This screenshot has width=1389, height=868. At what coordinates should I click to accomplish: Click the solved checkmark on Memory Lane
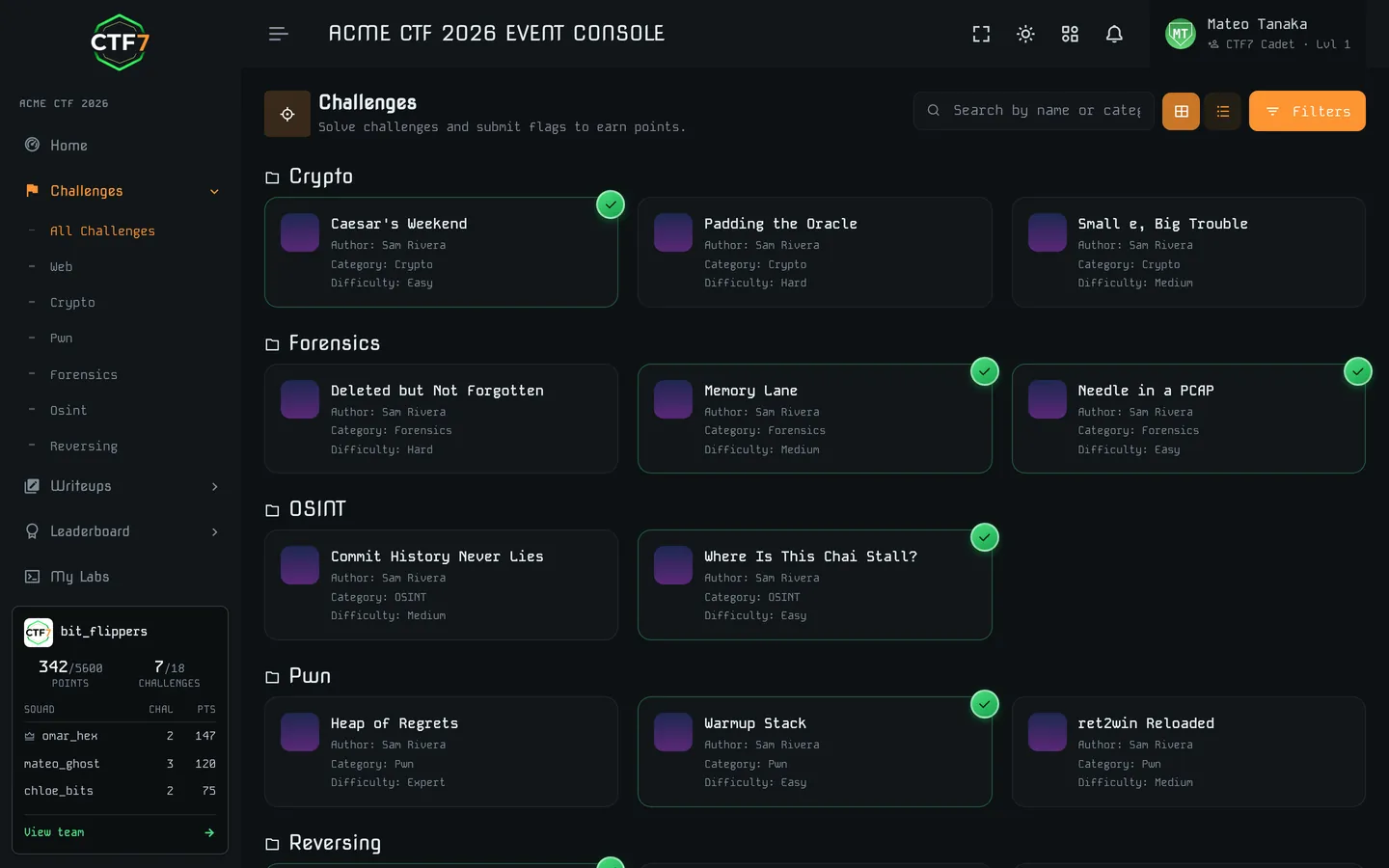985,371
